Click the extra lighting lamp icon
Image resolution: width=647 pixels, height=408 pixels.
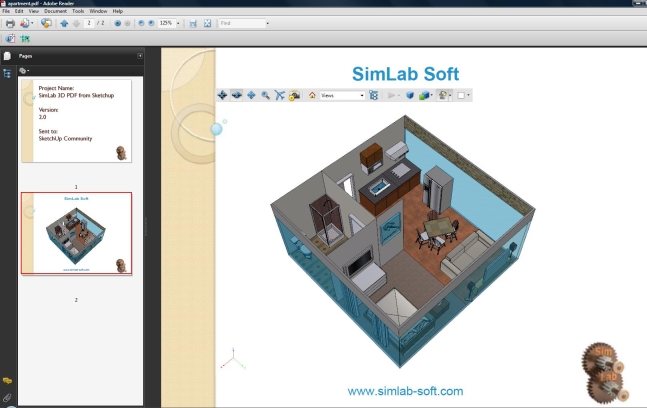tap(443, 95)
